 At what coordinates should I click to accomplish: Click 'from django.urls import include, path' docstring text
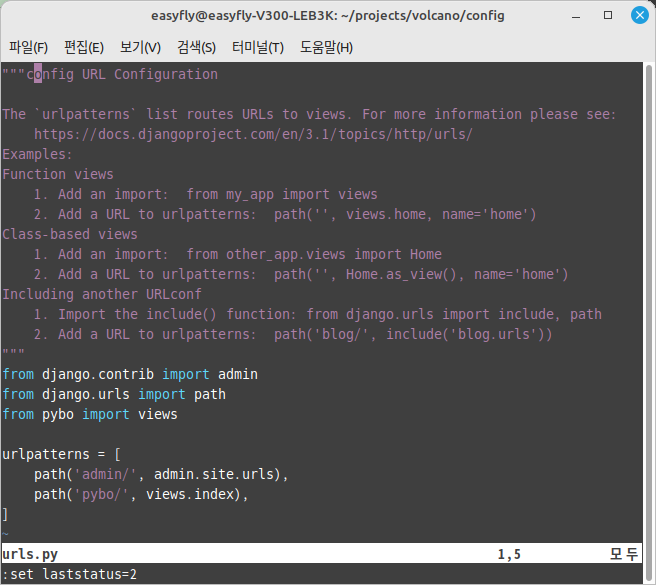click(454, 314)
